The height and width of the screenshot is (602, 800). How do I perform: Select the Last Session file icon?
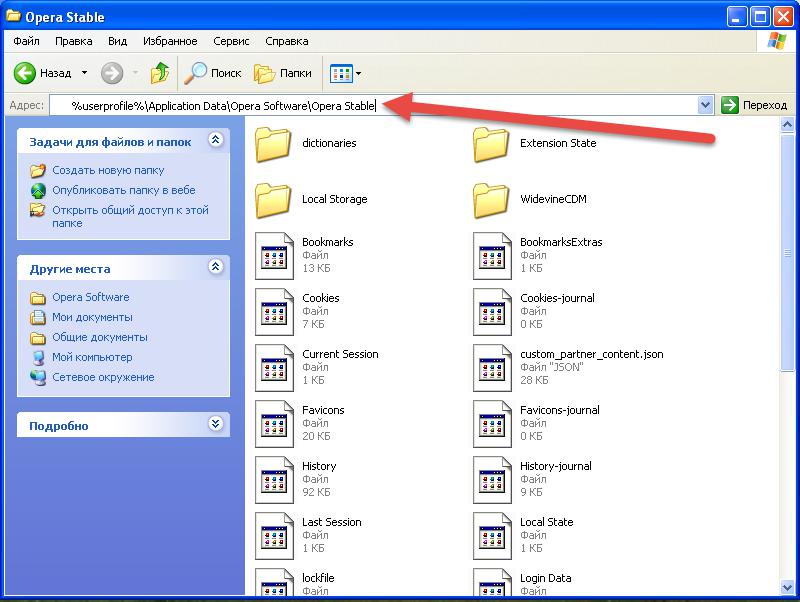[x=274, y=537]
